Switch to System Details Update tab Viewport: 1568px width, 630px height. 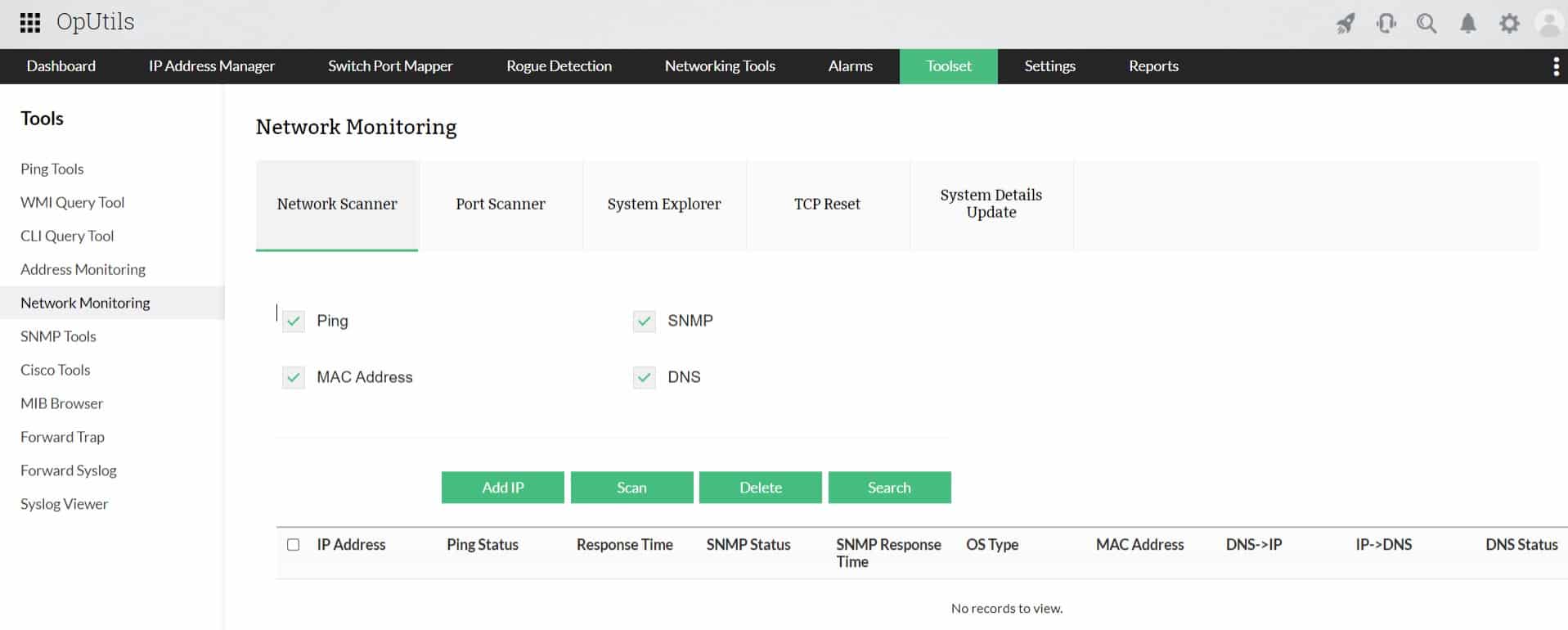pos(991,204)
